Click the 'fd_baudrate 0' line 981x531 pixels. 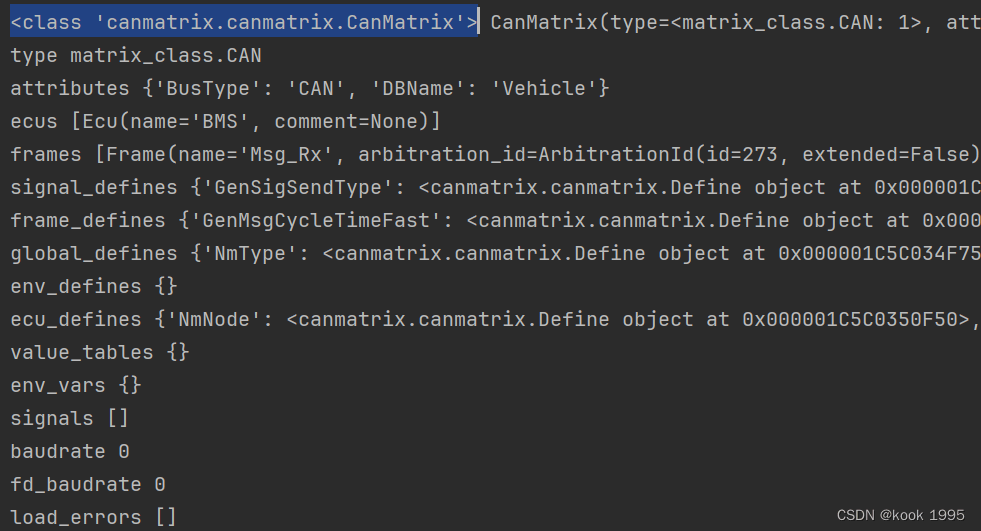tap(88, 485)
